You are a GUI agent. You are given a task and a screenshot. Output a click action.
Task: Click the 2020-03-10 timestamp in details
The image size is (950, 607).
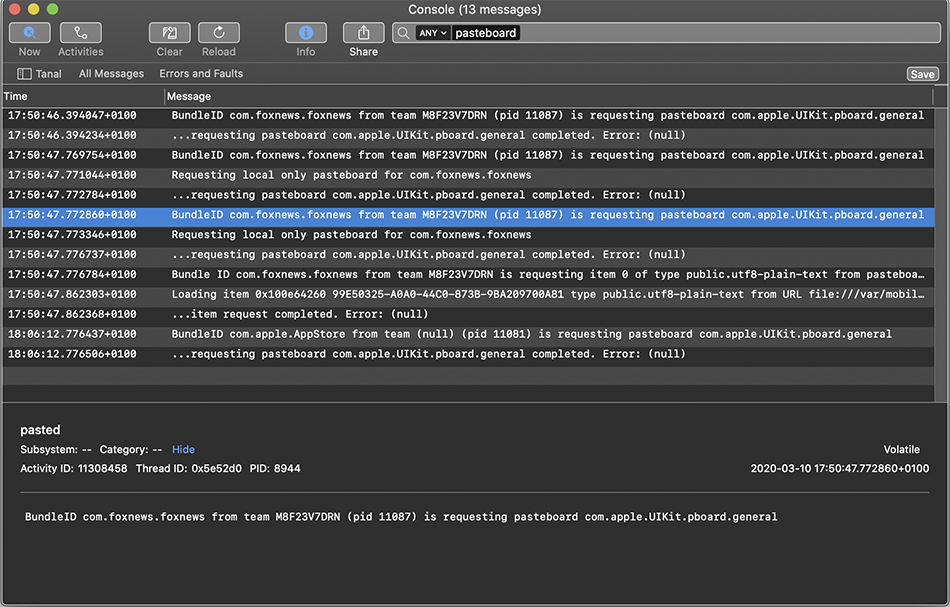(x=840, y=468)
